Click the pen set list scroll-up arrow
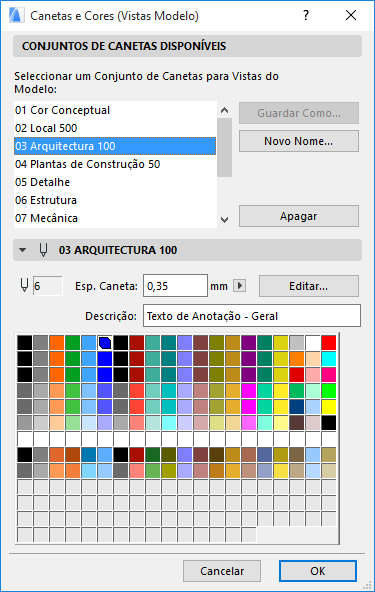The height and width of the screenshot is (592, 375). coord(224,110)
